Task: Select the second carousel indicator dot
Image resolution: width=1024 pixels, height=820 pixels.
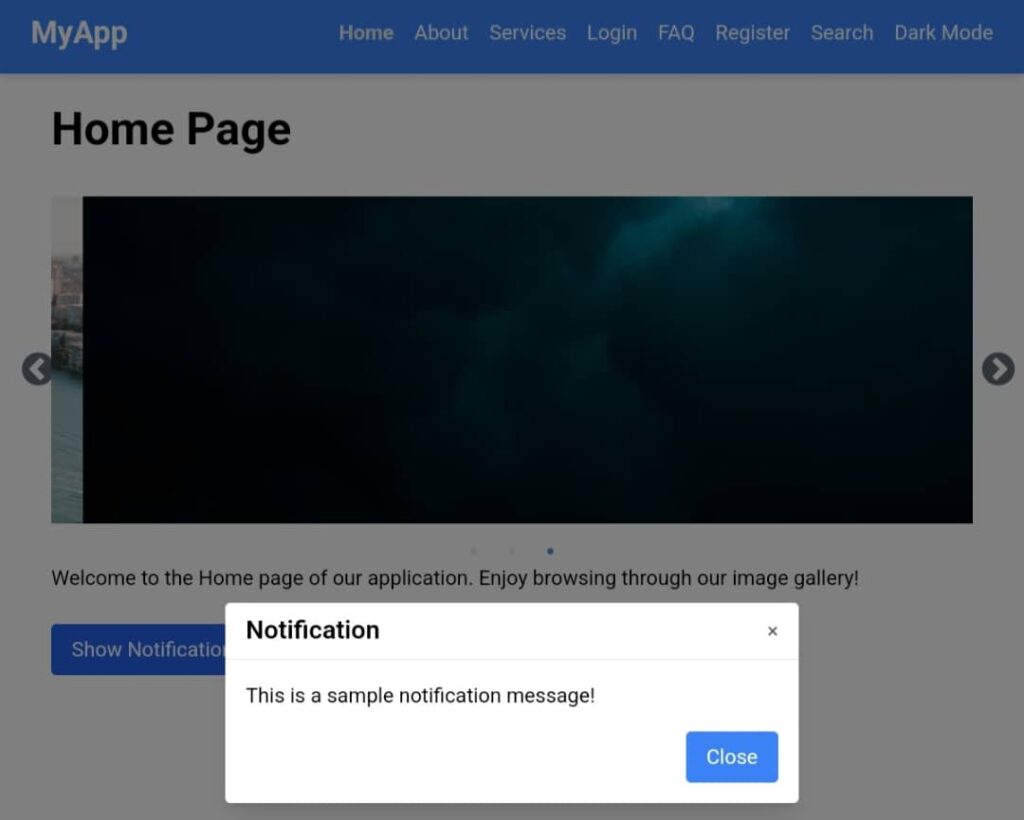Action: point(512,551)
